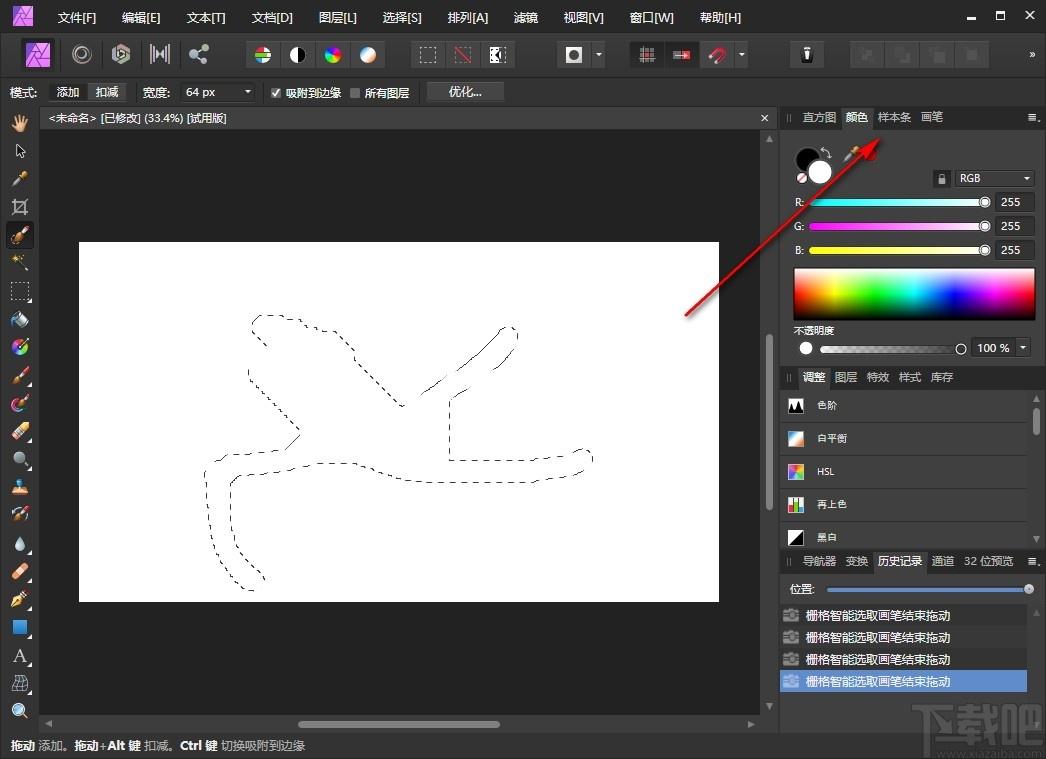Click the Select All marquee icon

[x=428, y=55]
